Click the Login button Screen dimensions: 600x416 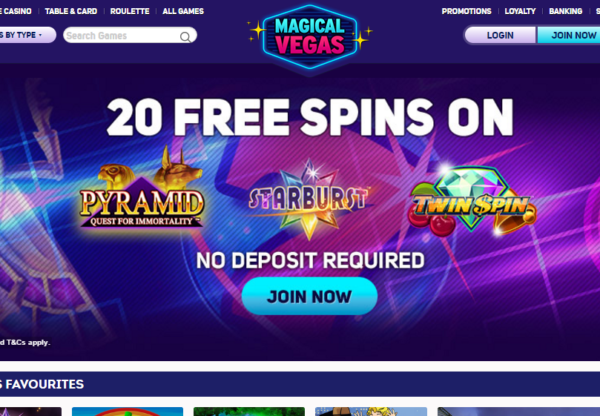500,35
